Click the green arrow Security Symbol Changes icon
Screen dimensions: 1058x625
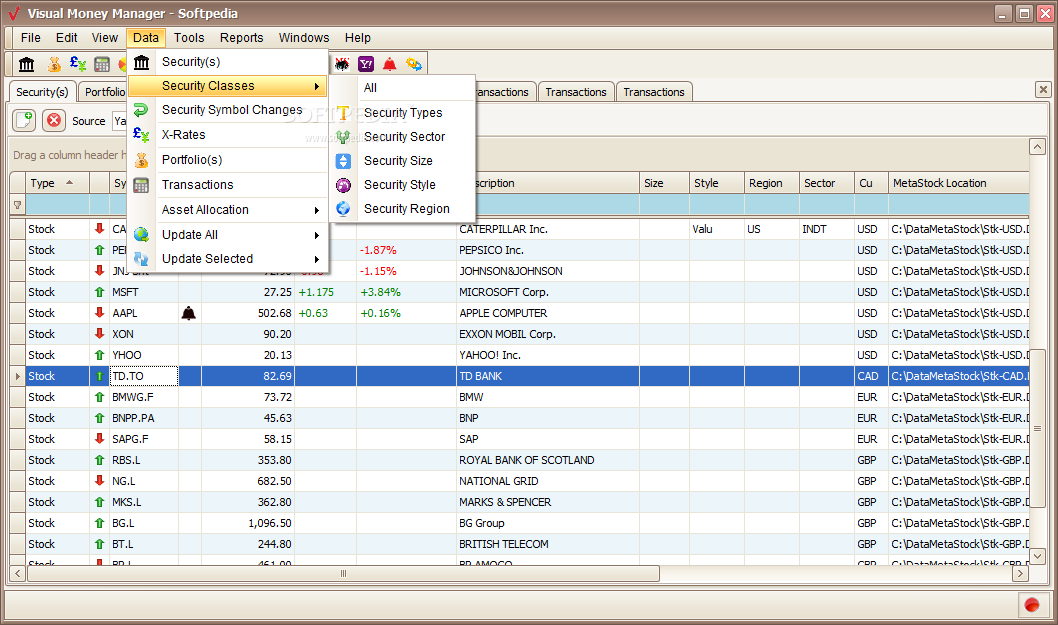(x=141, y=109)
